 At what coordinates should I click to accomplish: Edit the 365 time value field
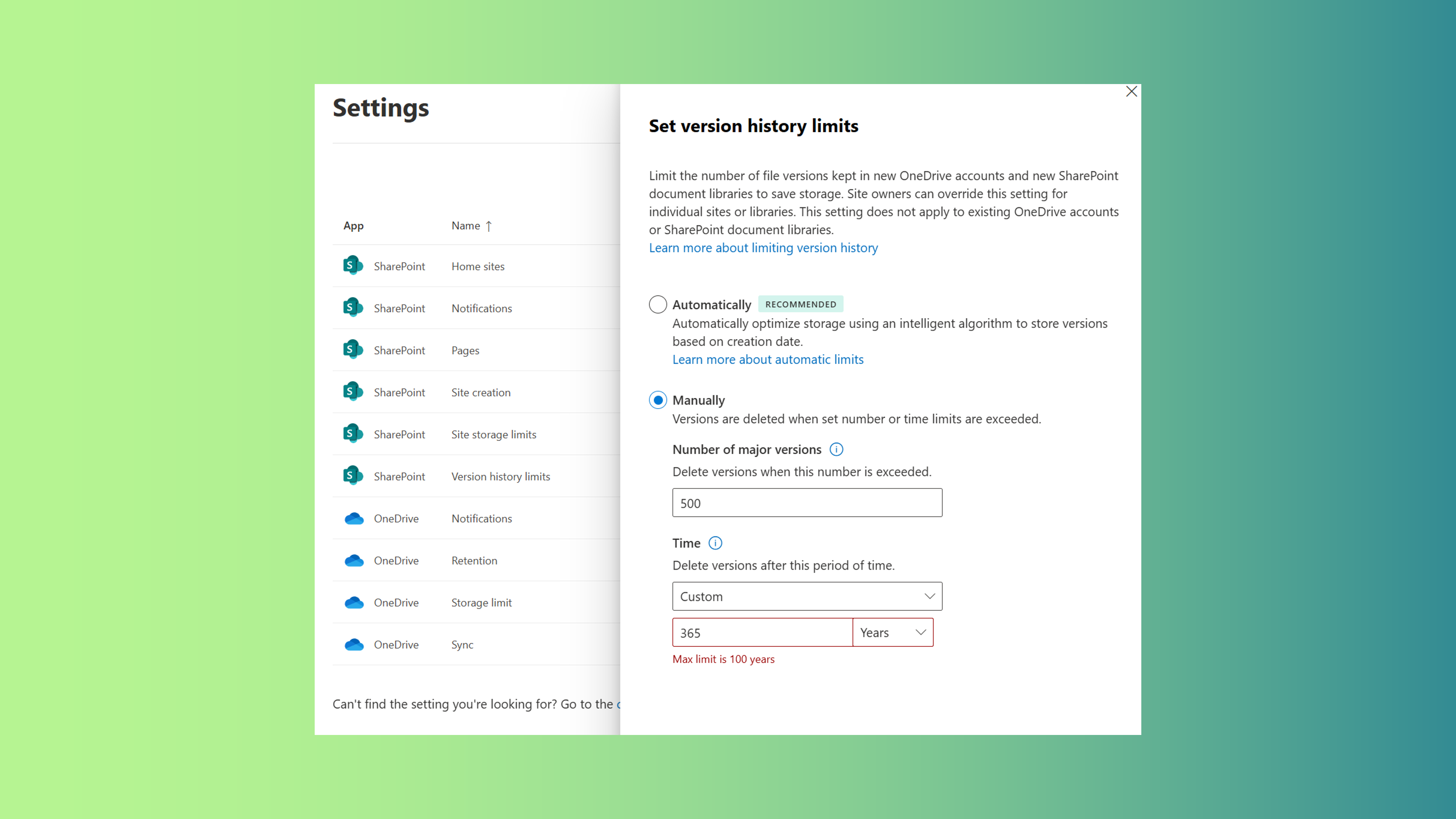[761, 632]
